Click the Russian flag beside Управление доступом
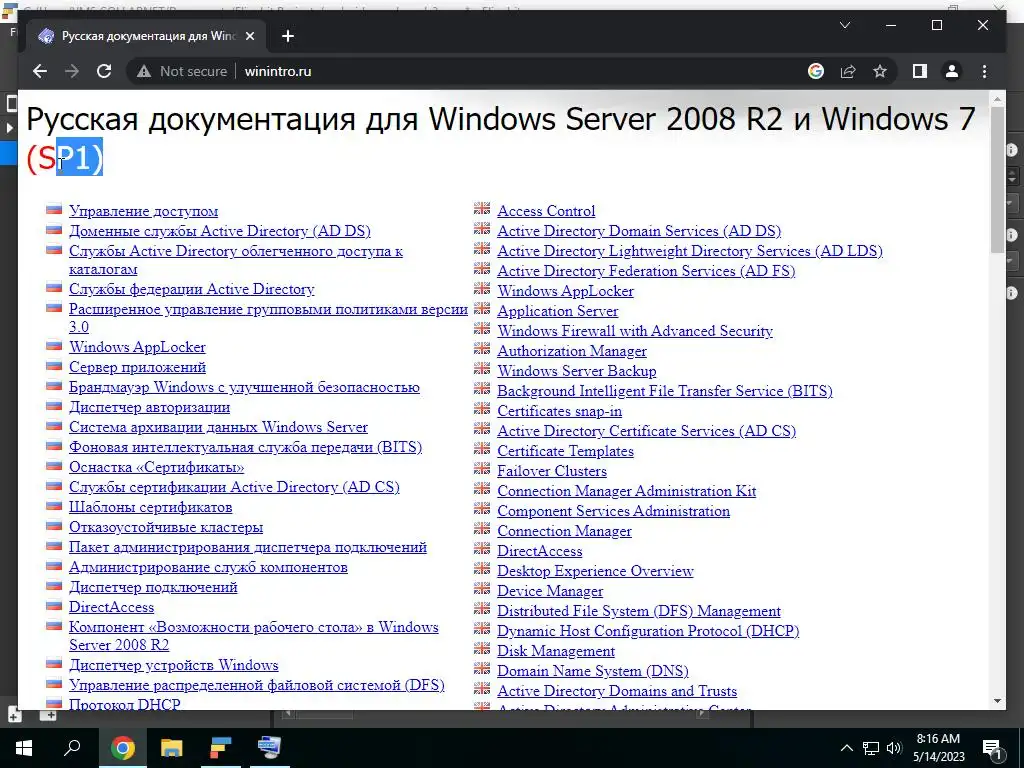This screenshot has height=768, width=1024. 54,210
